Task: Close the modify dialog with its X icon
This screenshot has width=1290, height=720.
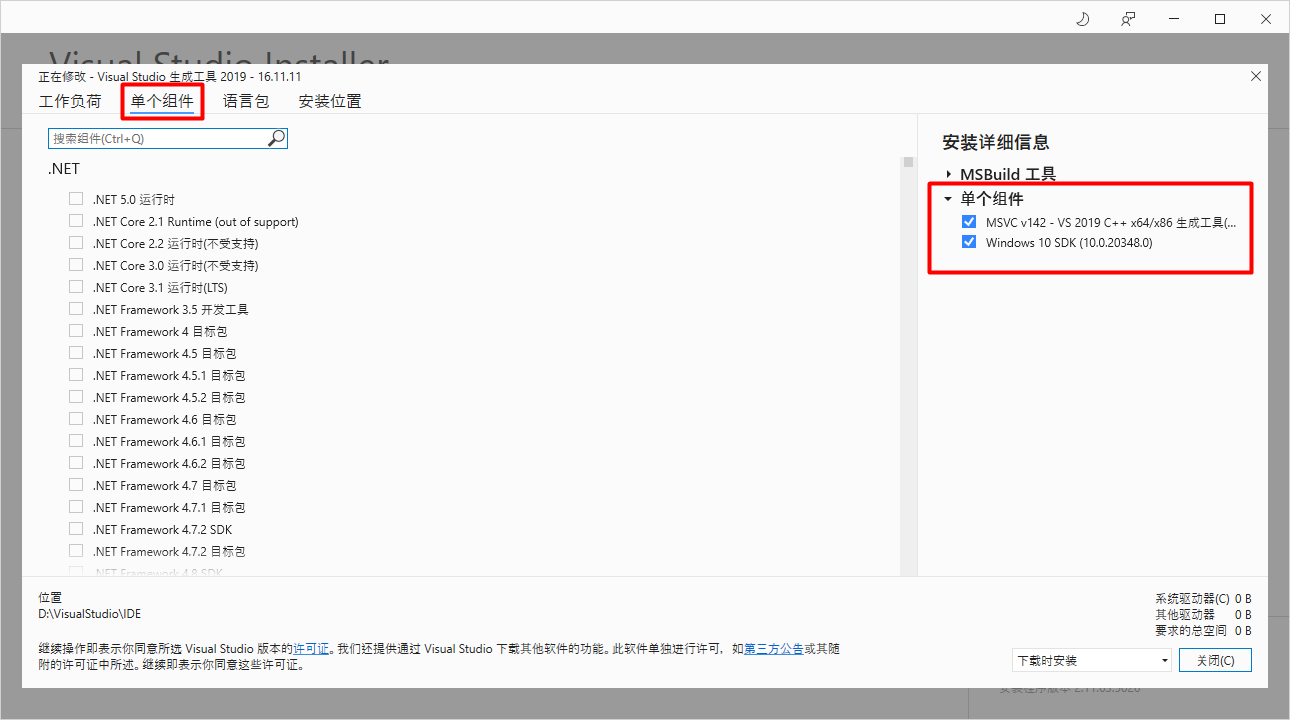Action: click(1256, 76)
